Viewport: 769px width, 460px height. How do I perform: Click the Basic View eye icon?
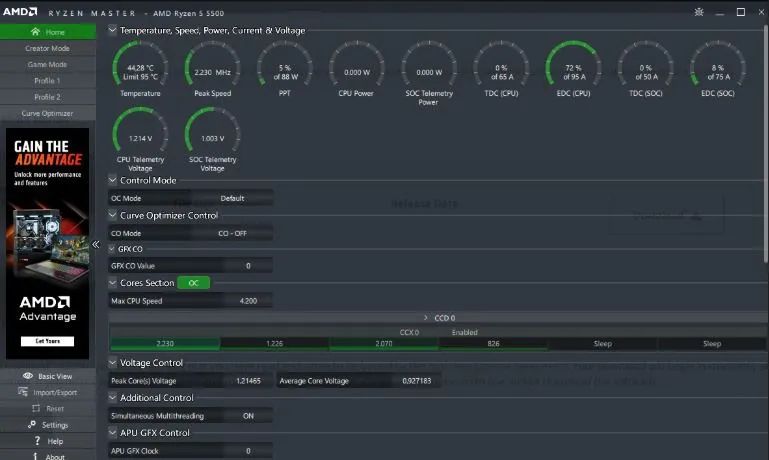click(x=28, y=376)
